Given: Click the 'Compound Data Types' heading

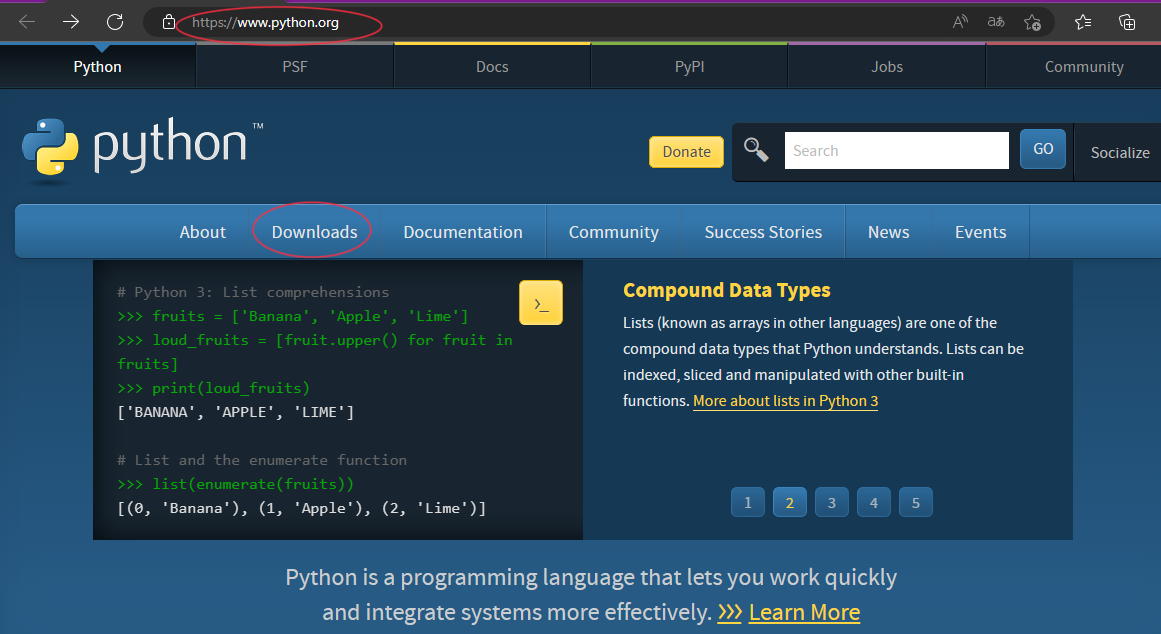Looking at the screenshot, I should pos(726,290).
